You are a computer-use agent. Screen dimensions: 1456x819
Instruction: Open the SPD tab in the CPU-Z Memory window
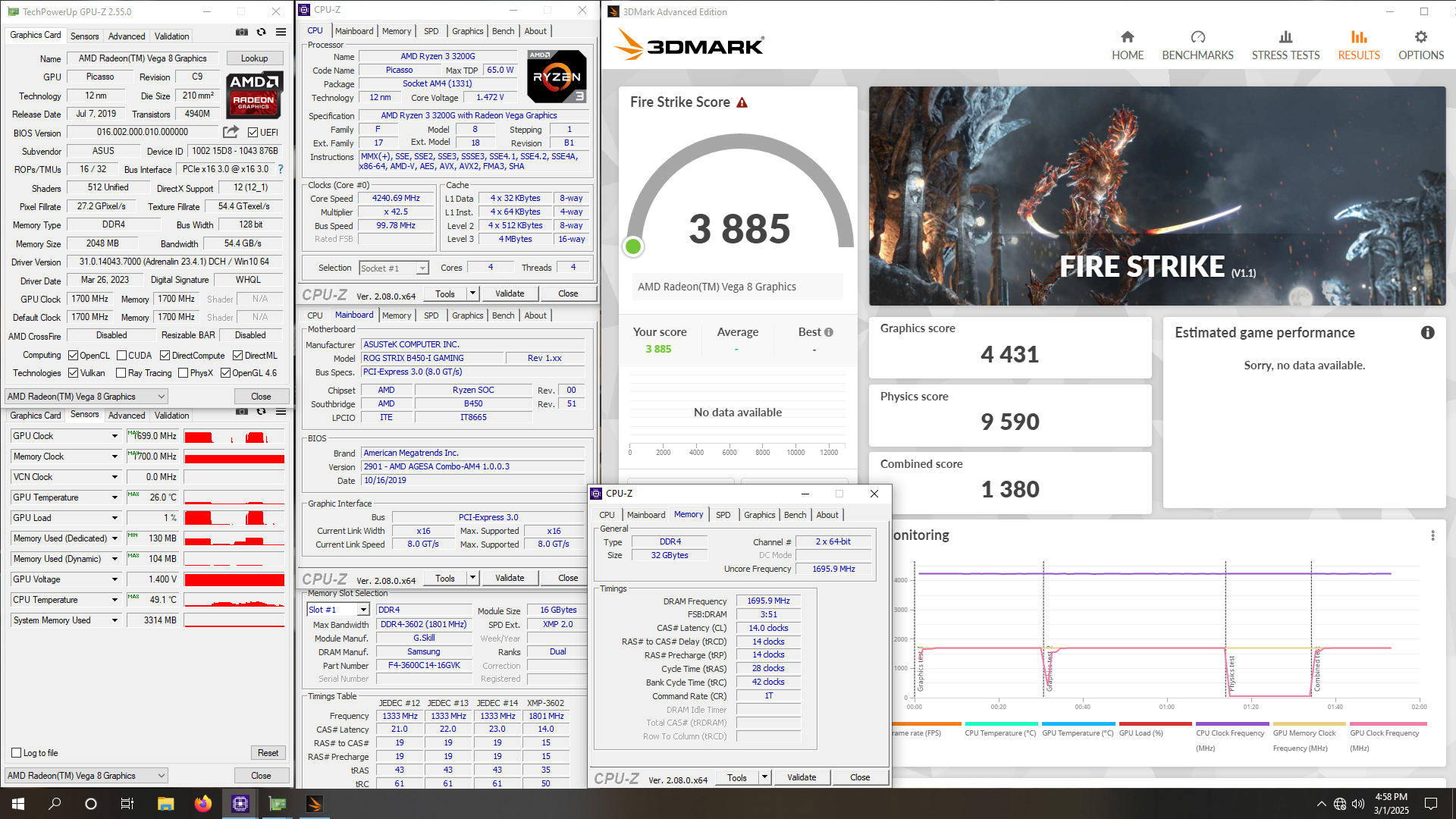pos(723,515)
